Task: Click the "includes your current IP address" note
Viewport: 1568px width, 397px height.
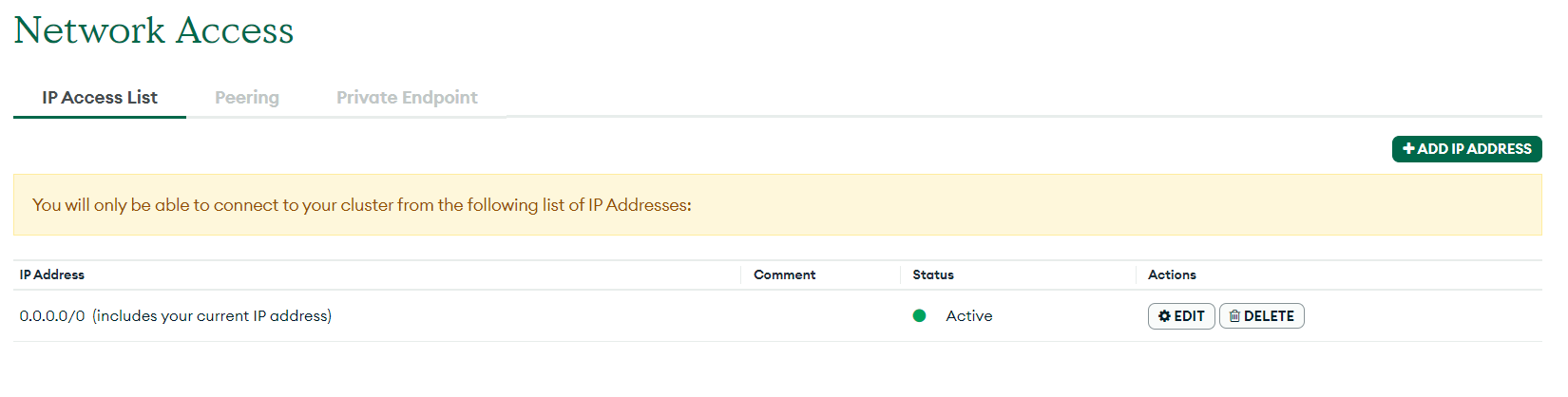Action: [x=212, y=316]
